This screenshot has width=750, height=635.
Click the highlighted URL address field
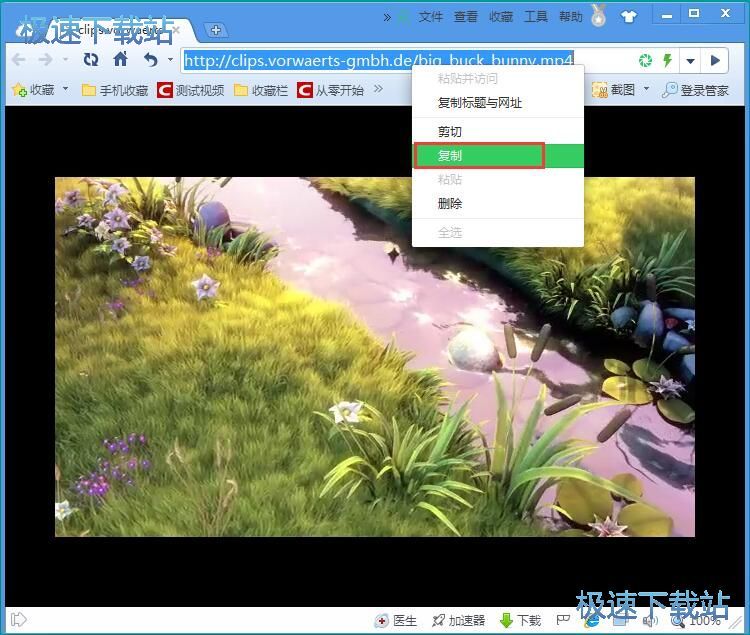click(379, 61)
